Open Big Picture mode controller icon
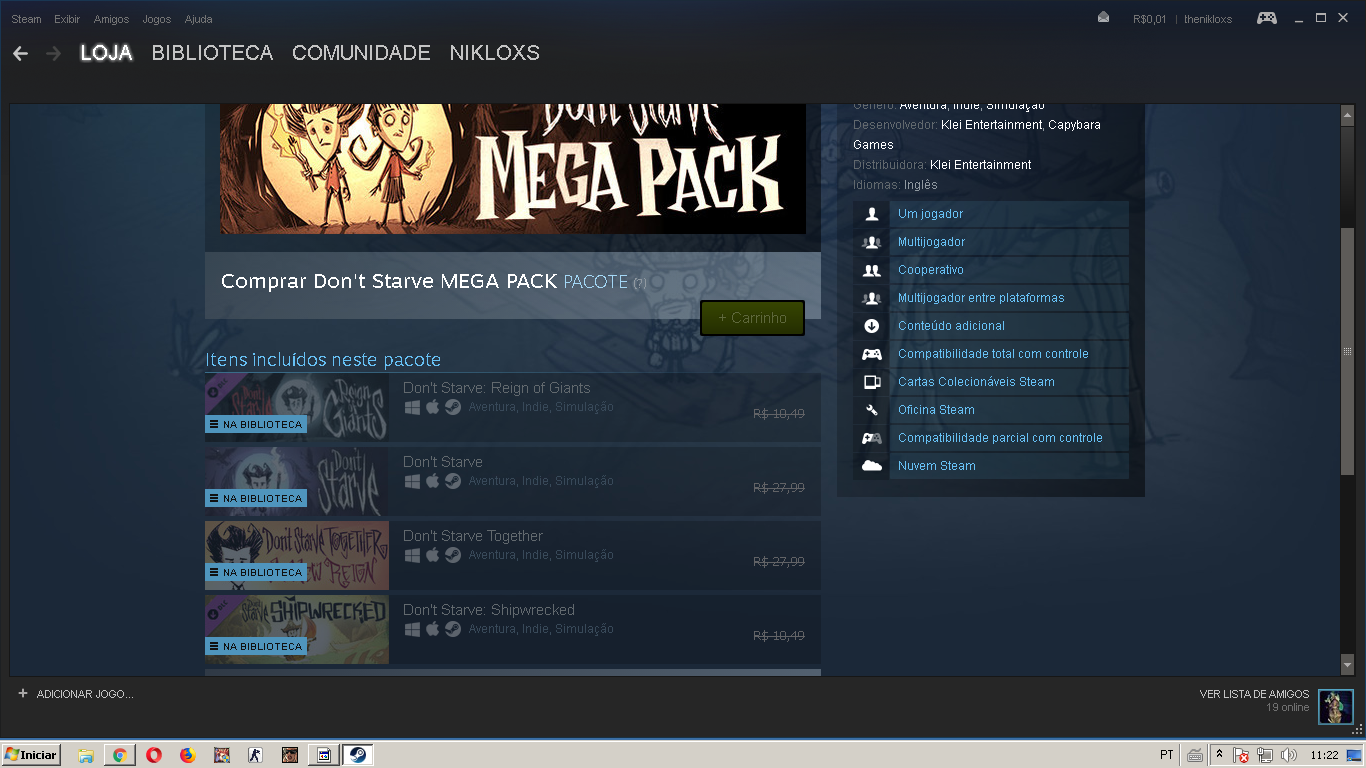Screen dimensions: 1366x768 coord(1266,18)
